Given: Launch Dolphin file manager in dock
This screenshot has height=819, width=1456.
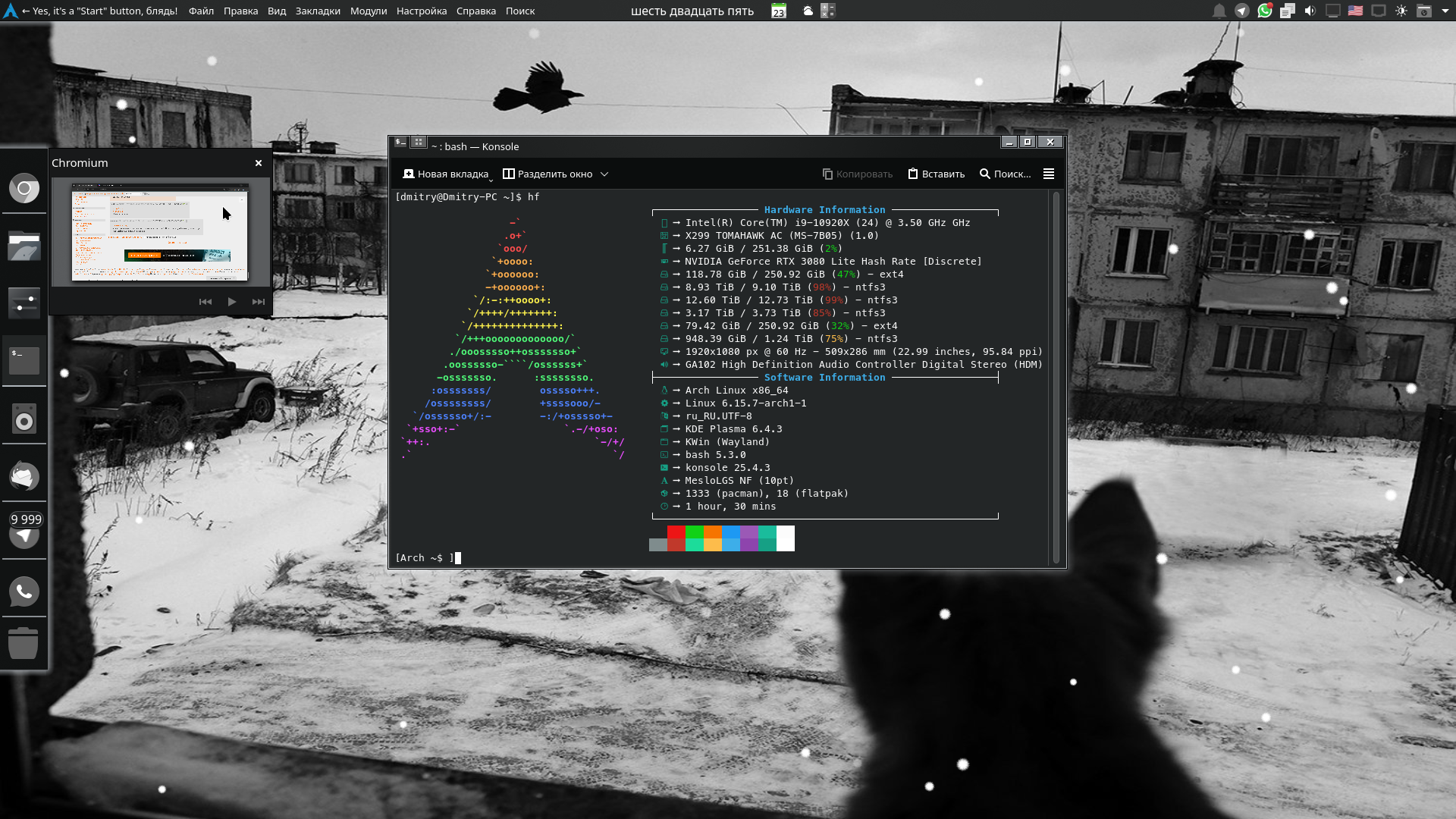Looking at the screenshot, I should pyautogui.click(x=24, y=246).
